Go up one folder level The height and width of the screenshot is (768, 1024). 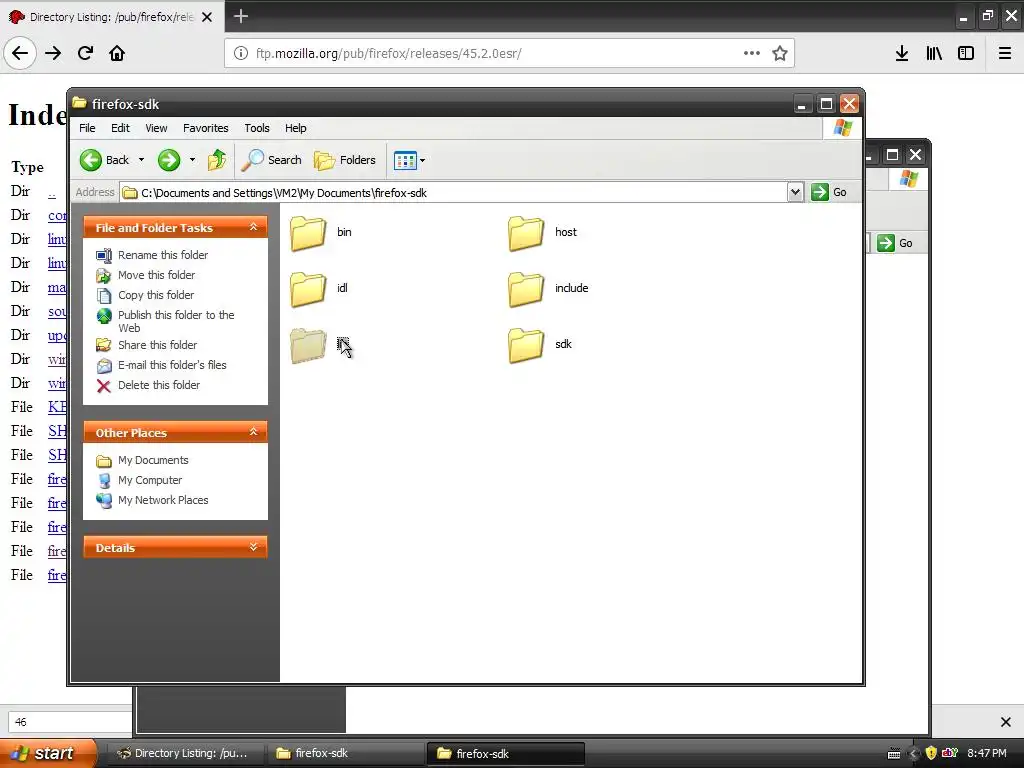(217, 160)
